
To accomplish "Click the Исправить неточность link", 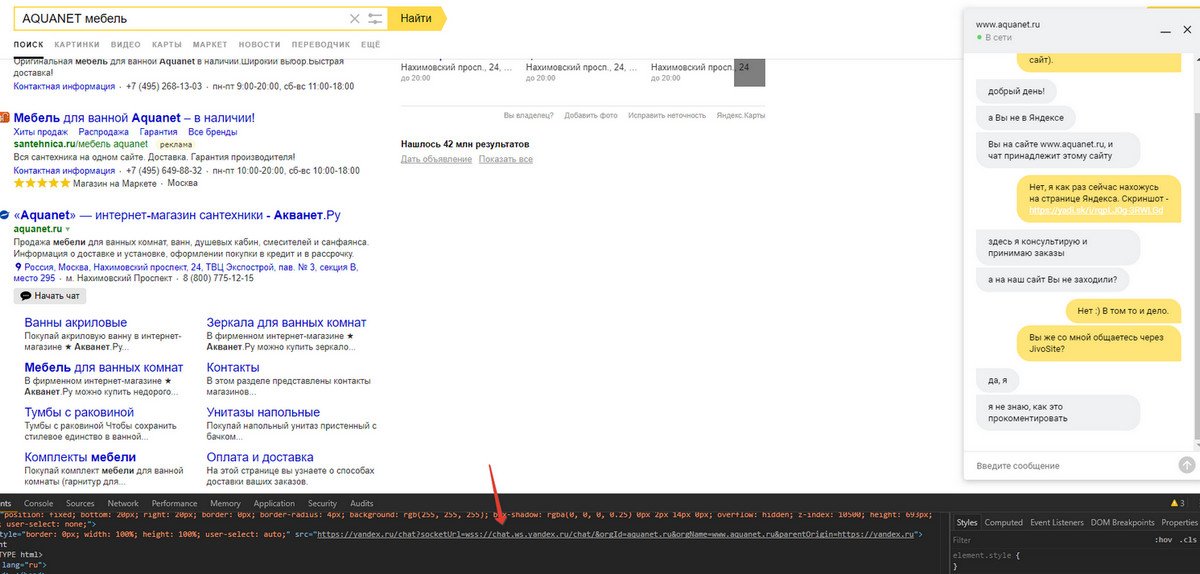I will click(666, 116).
